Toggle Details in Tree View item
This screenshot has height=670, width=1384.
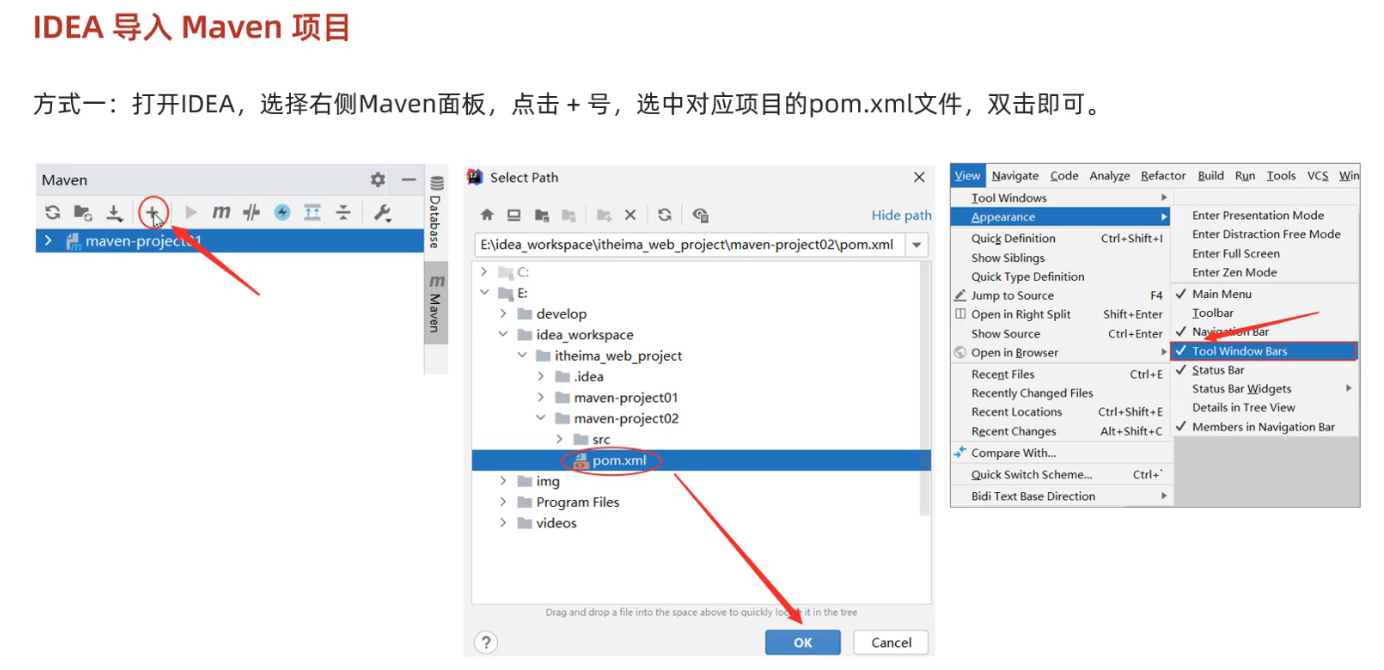[1264, 408]
